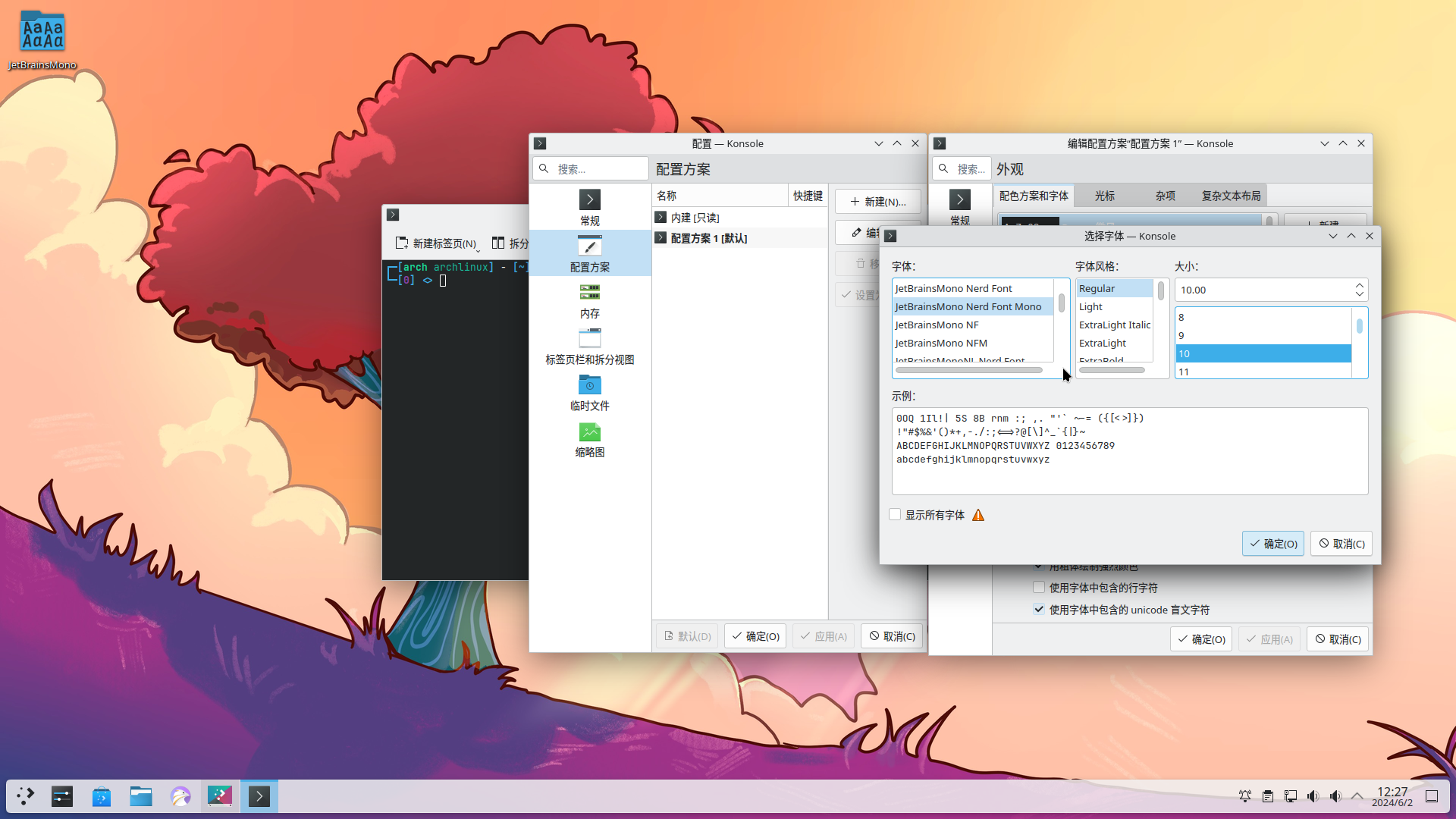Open Dolphin file manager from taskbar
Viewport: 1456px width, 819px height.
point(141,796)
